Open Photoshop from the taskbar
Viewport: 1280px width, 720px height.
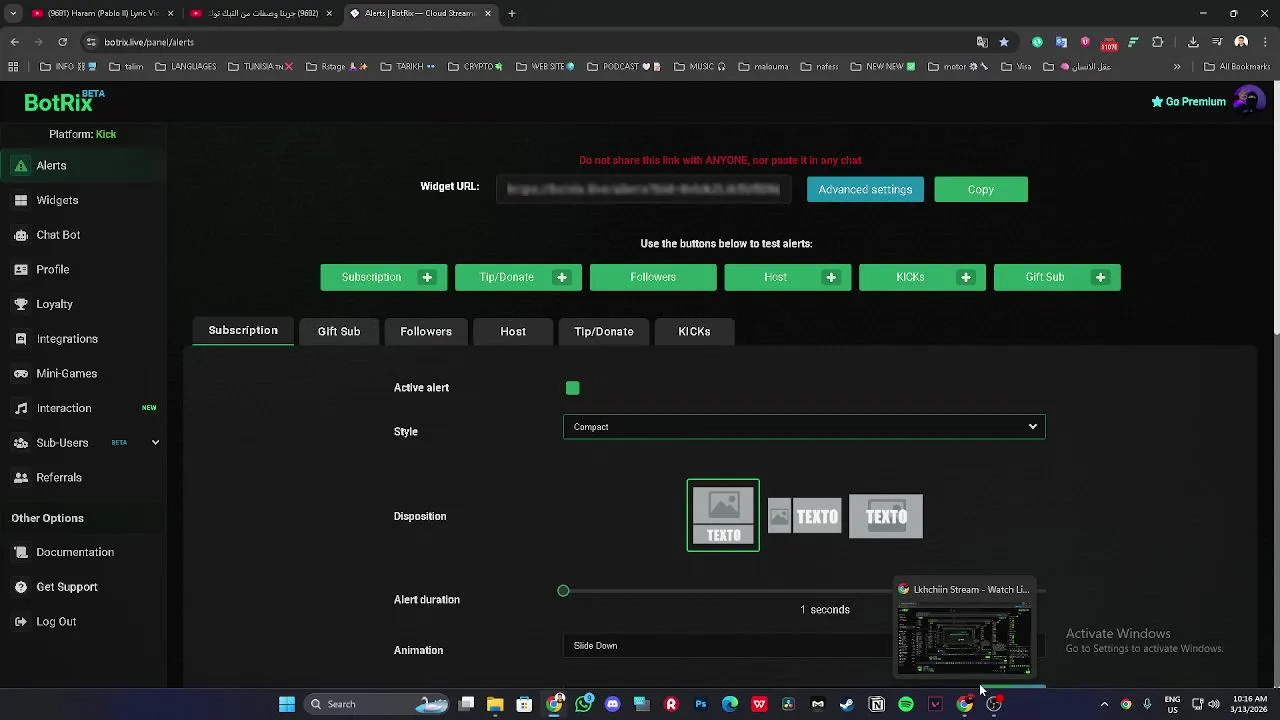click(701, 704)
